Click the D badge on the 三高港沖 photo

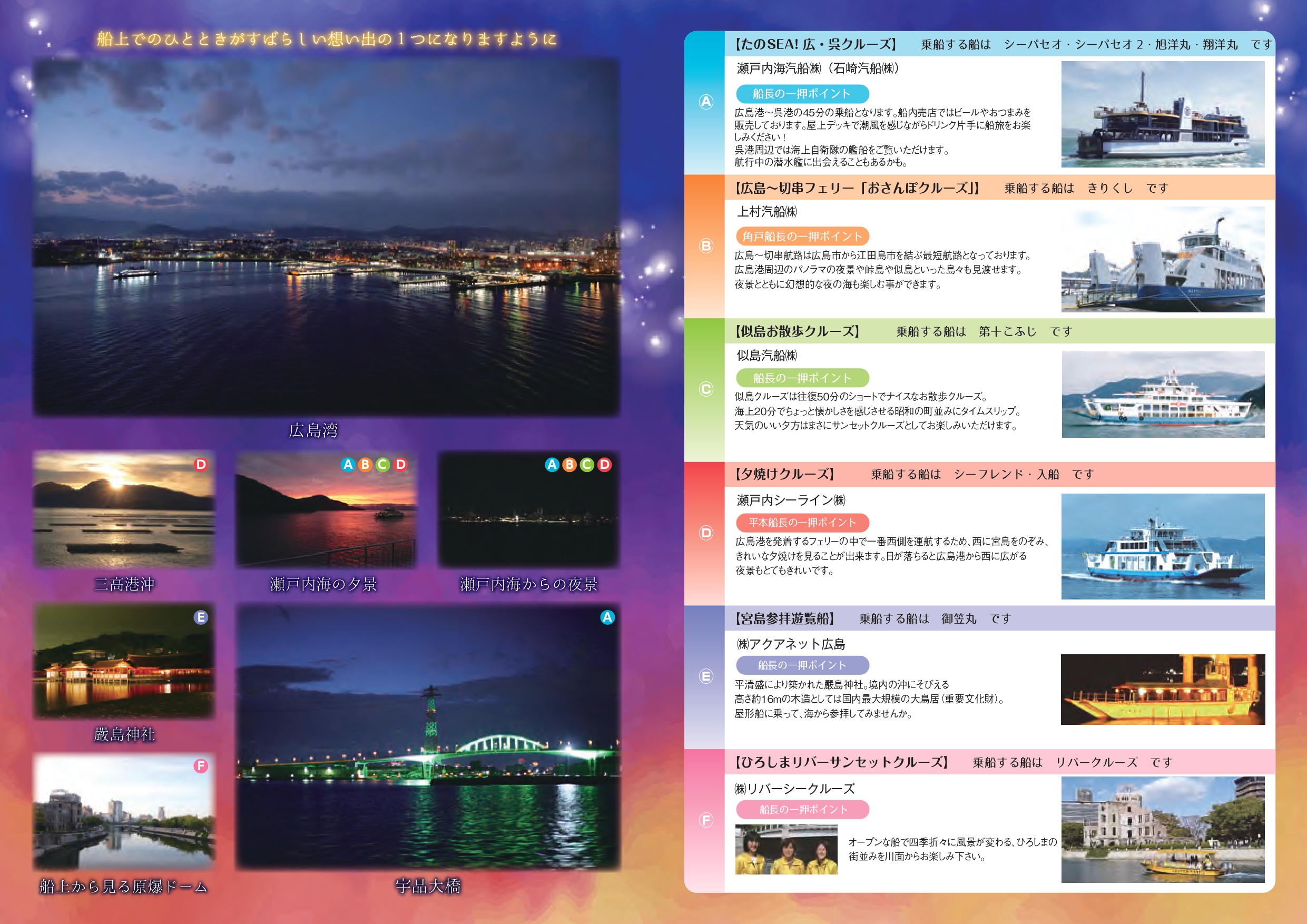click(x=201, y=465)
